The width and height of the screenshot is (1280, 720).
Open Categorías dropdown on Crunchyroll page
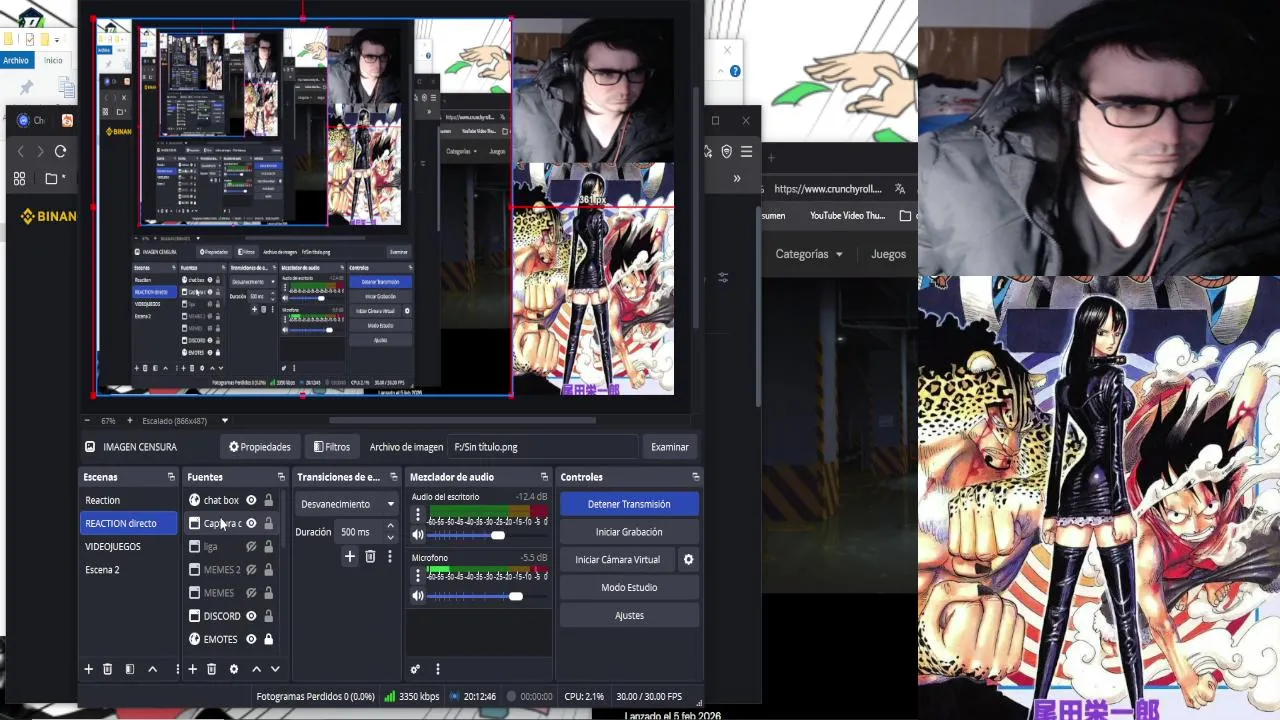point(809,254)
